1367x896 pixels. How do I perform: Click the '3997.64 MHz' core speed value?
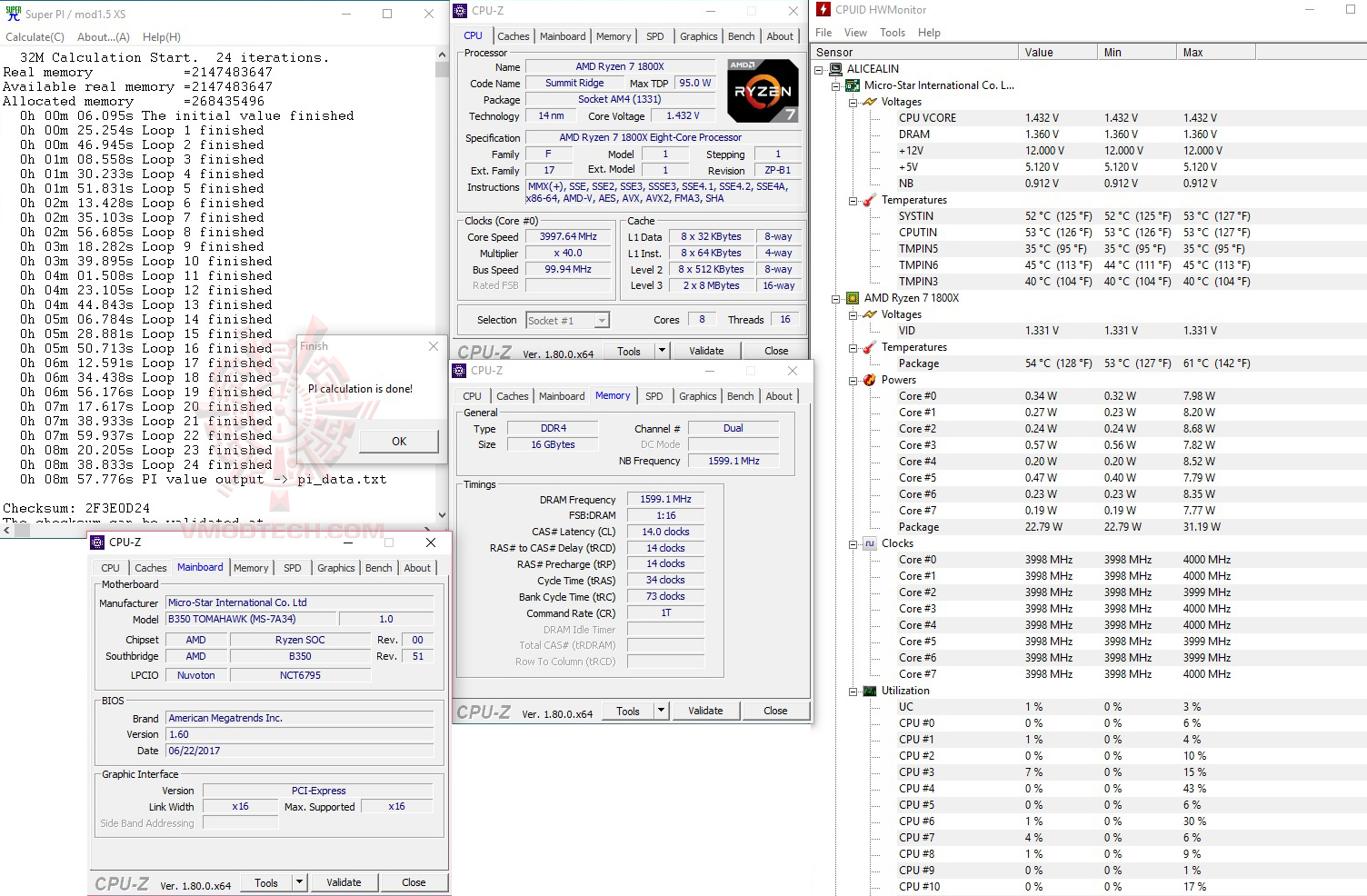pyautogui.click(x=568, y=236)
